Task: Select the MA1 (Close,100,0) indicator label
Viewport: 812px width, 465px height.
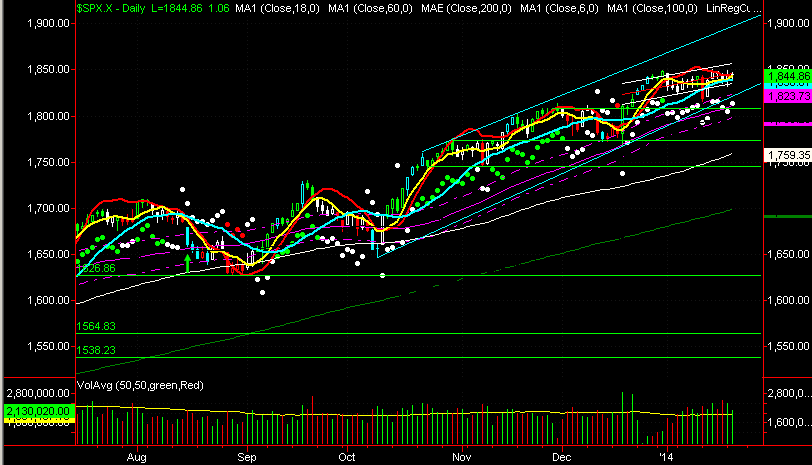Action: click(x=652, y=8)
